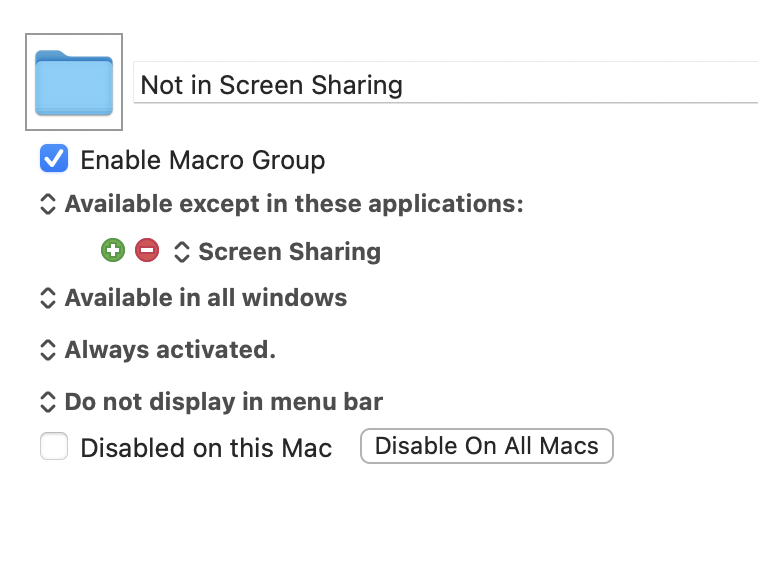This screenshot has height=562, width=758.
Task: Click the Enable Macro Group label text
Action: click(203, 160)
